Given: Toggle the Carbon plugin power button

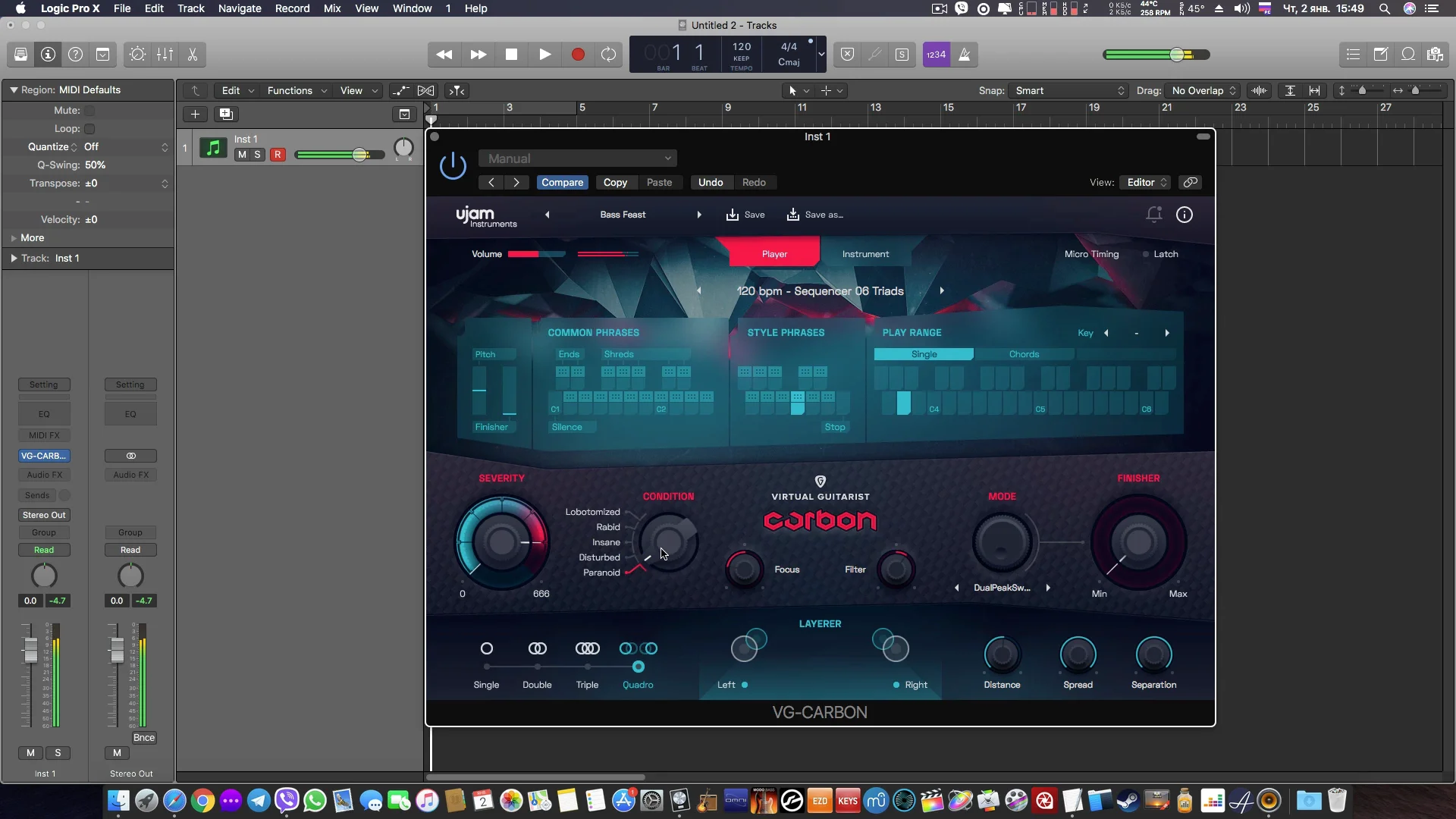Looking at the screenshot, I should pyautogui.click(x=453, y=165).
